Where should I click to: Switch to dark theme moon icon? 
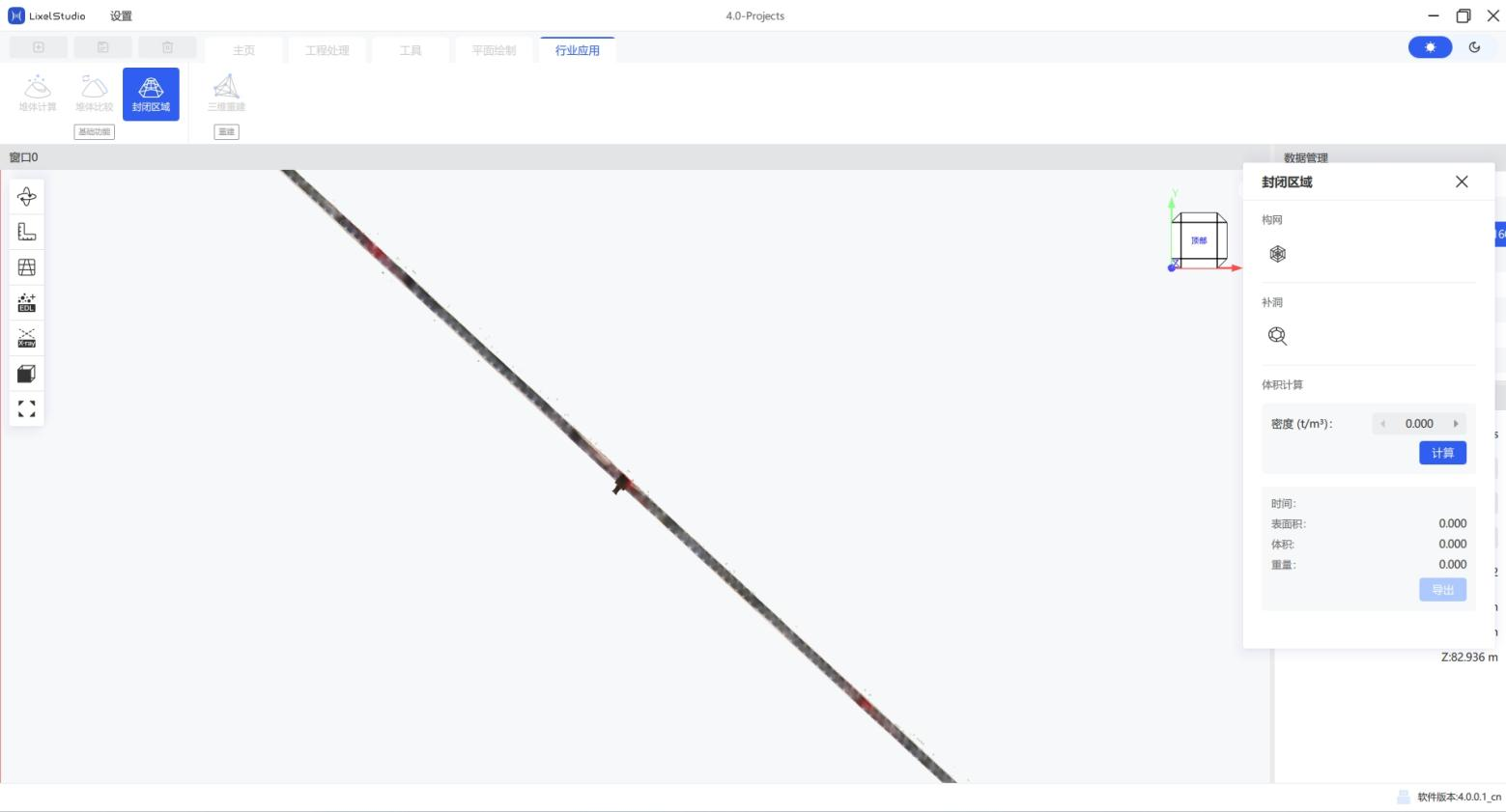[x=1475, y=47]
